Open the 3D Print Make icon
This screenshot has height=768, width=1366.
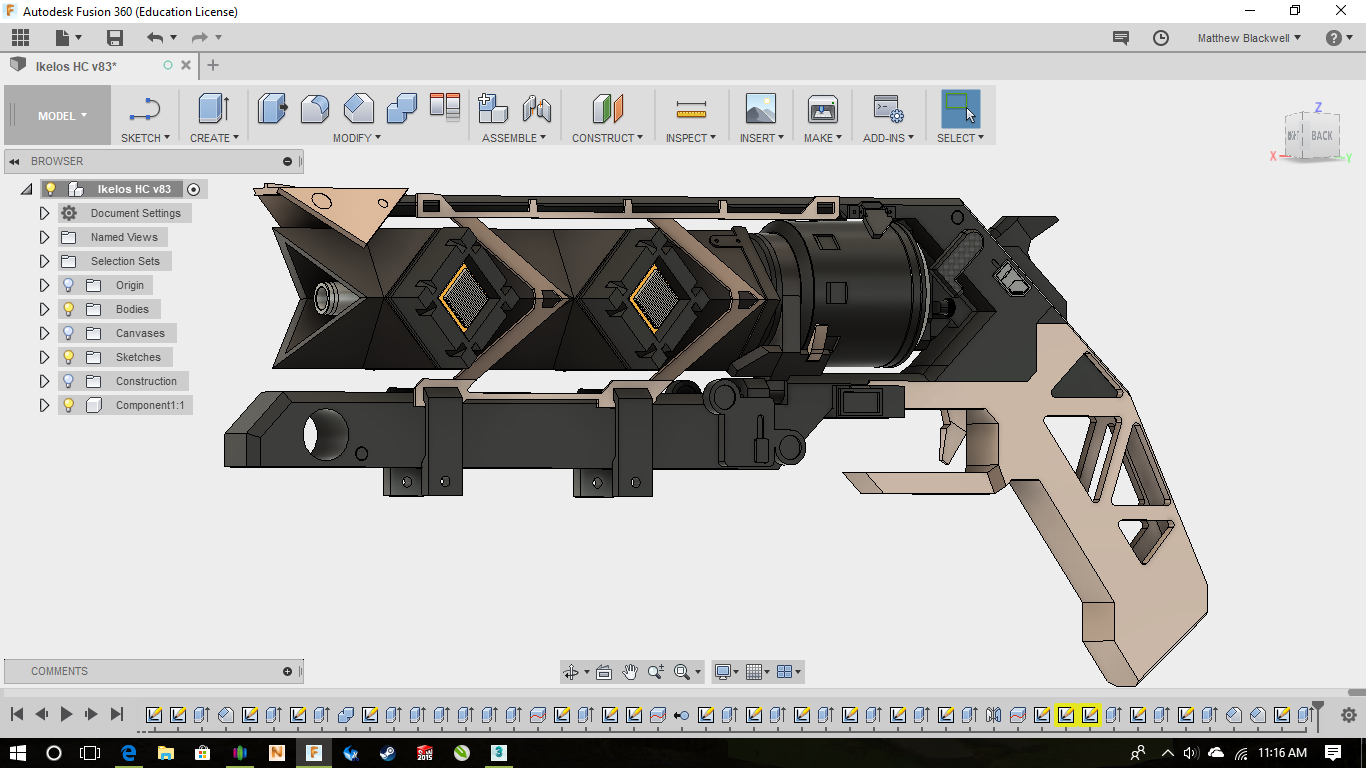pos(822,108)
